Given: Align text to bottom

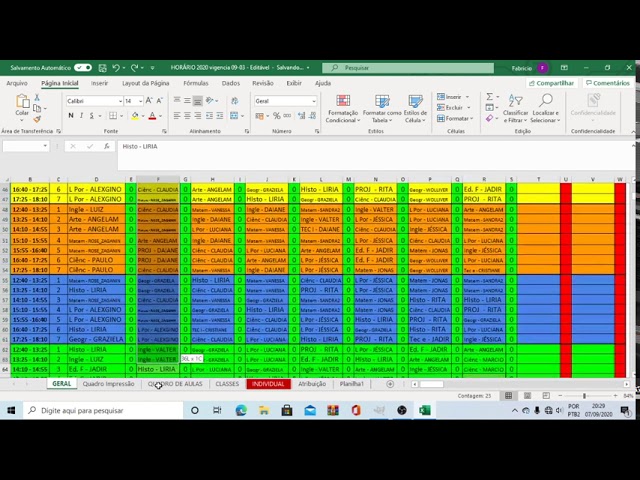Looking at the screenshot, I should [x=198, y=100].
